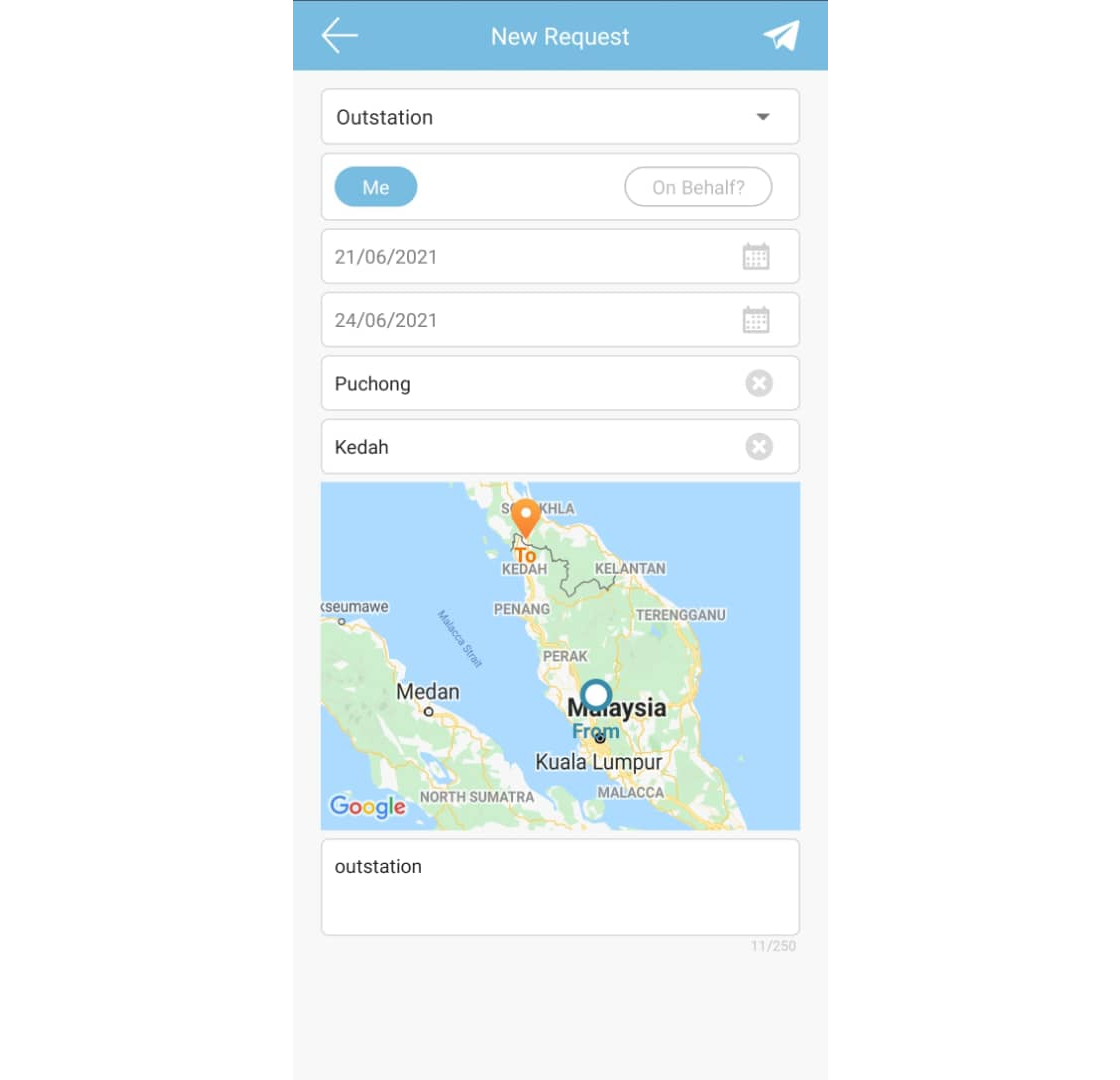
Task: Open calendar for start date 21/06/2021
Action: coord(756,256)
